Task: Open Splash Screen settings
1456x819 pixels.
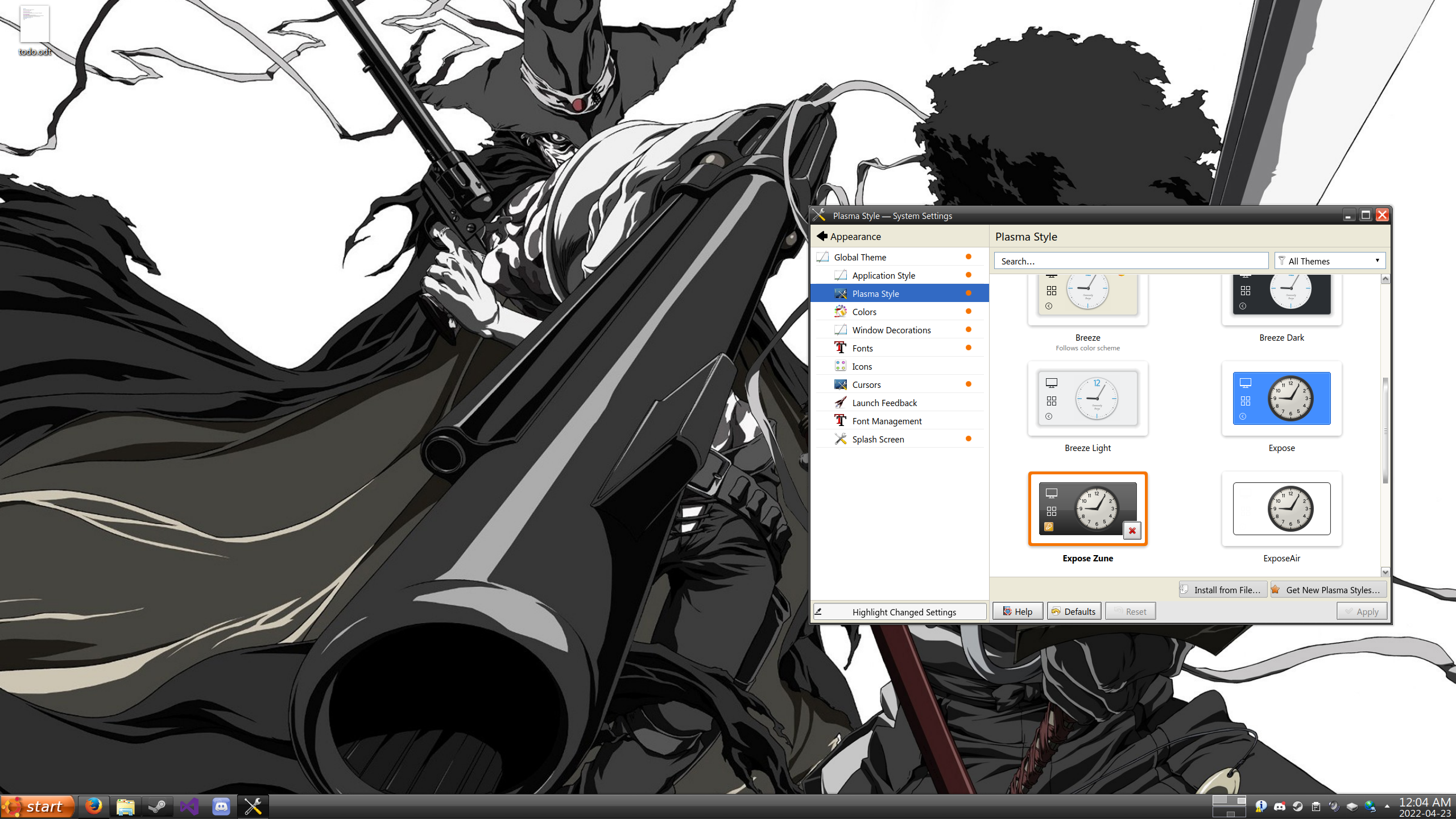Action: tap(900, 439)
